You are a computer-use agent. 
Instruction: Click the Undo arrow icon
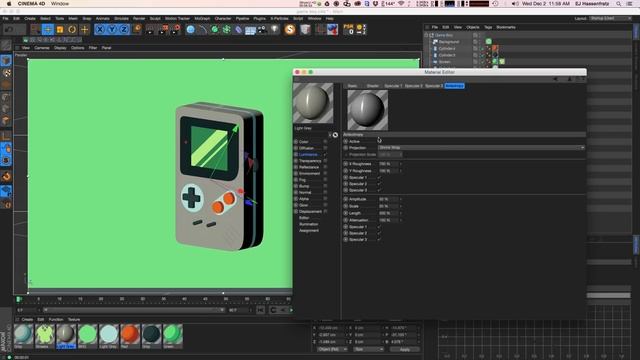click(x=9, y=29)
